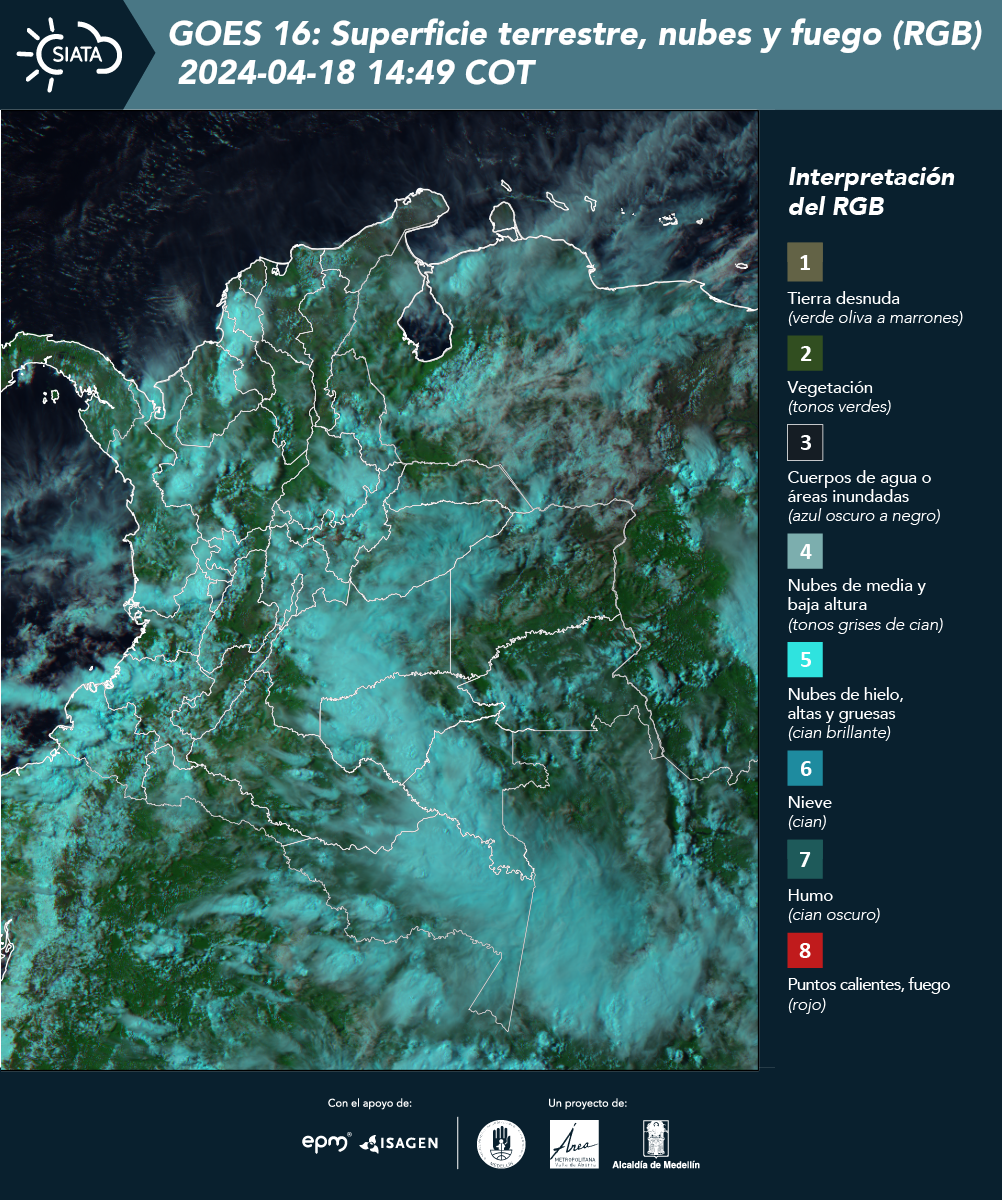Click 'Con el apoyo de:' text
The width and height of the screenshot is (1002, 1200).
coord(370,1103)
